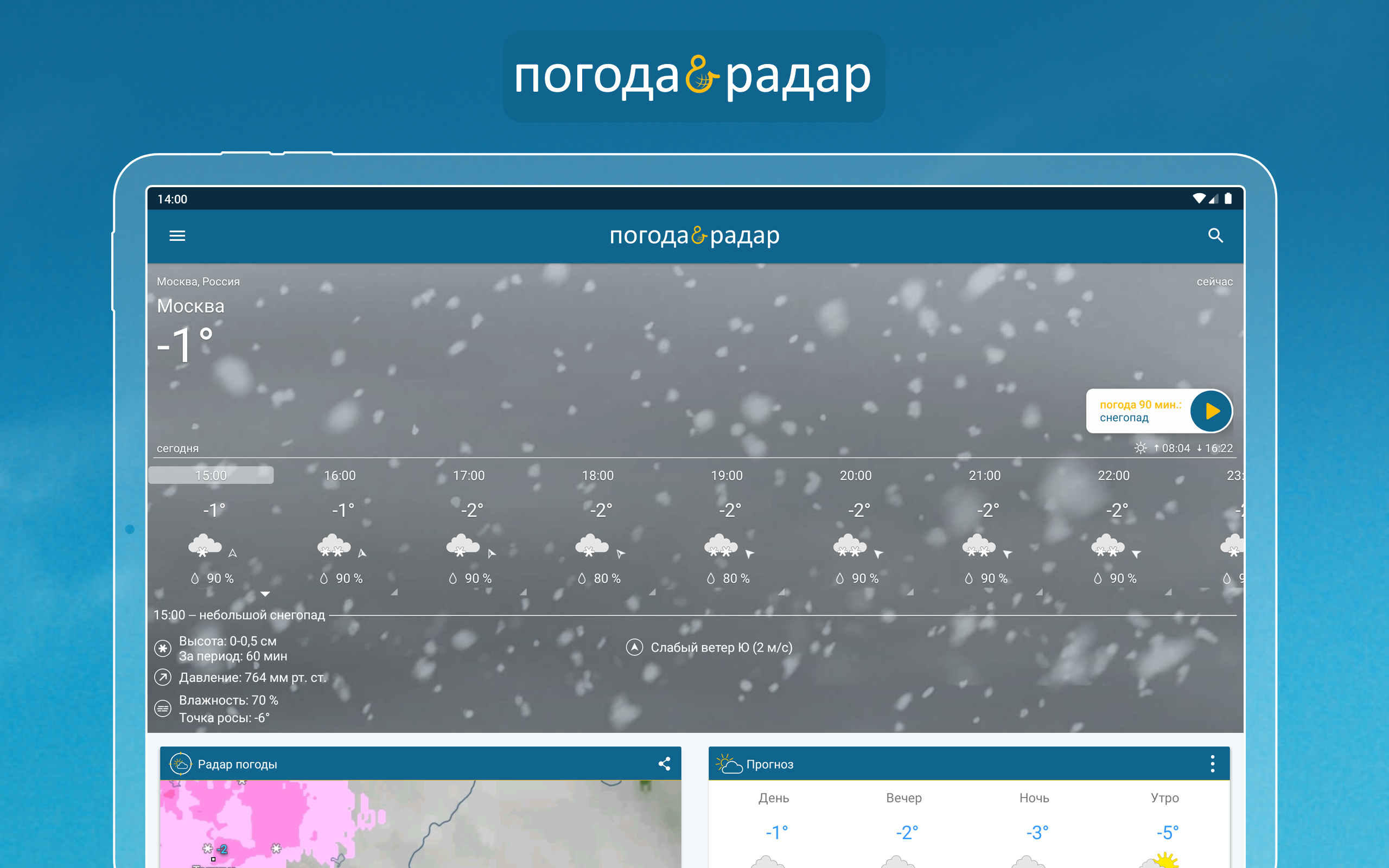This screenshot has height=868, width=1389.
Task: Open Прогноз card three-dot menu
Action: coord(1212,763)
